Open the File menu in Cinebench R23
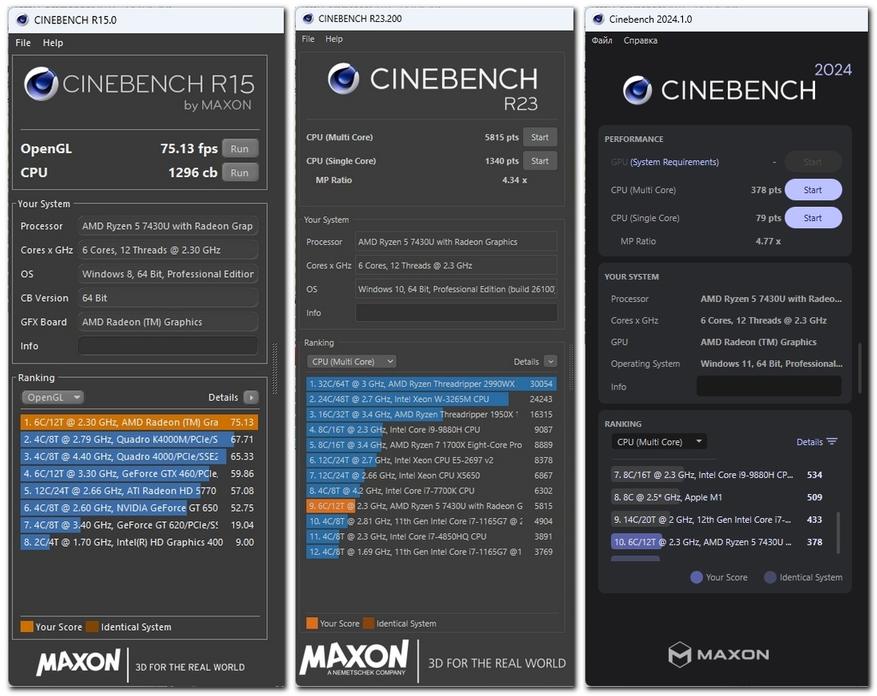The width and height of the screenshot is (877, 696). 308,39
